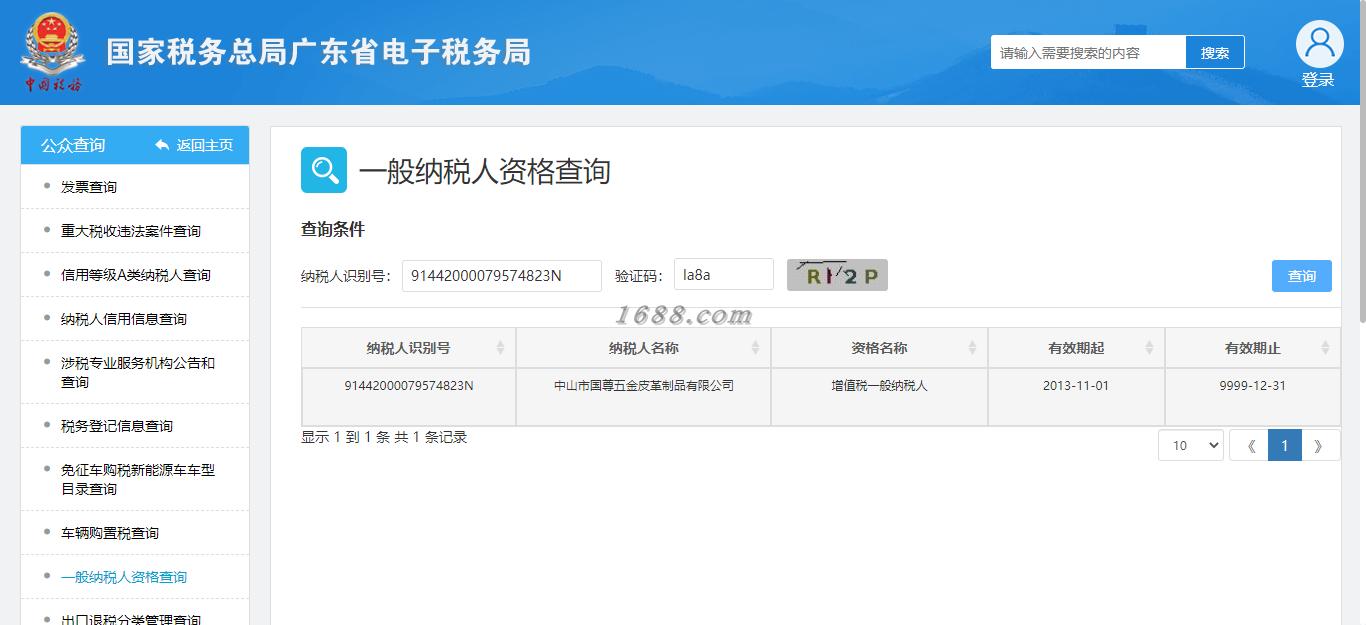
Task: Open the rows-per-page dropdown showing 10
Action: tap(1190, 446)
